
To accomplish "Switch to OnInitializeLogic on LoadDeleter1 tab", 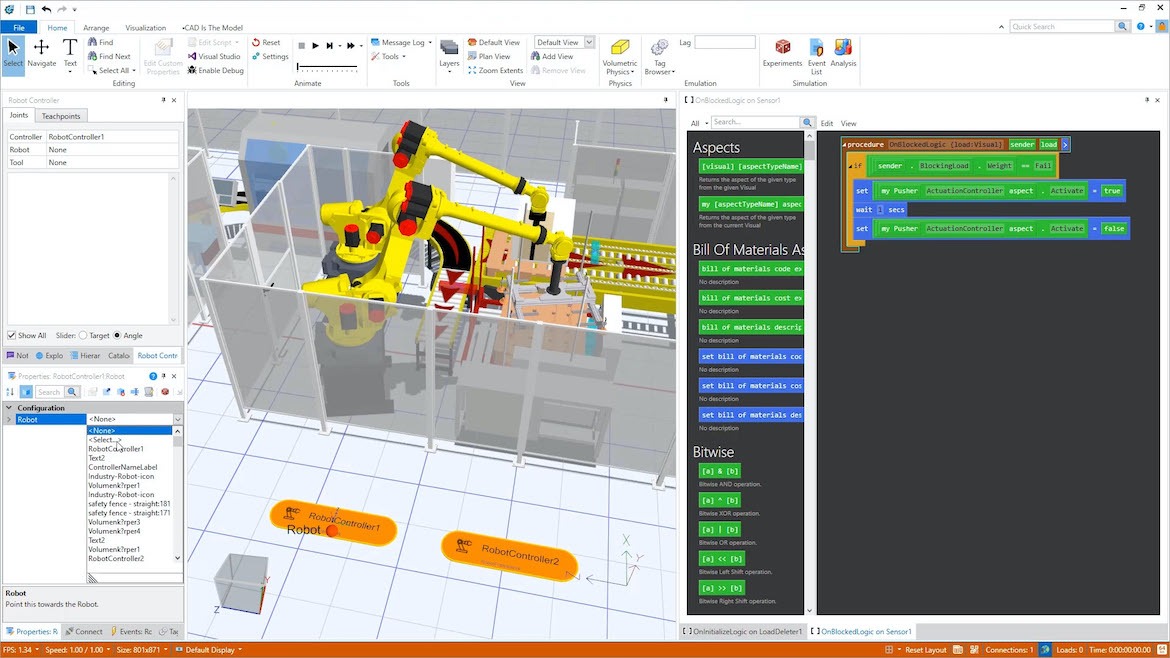I will coord(742,631).
